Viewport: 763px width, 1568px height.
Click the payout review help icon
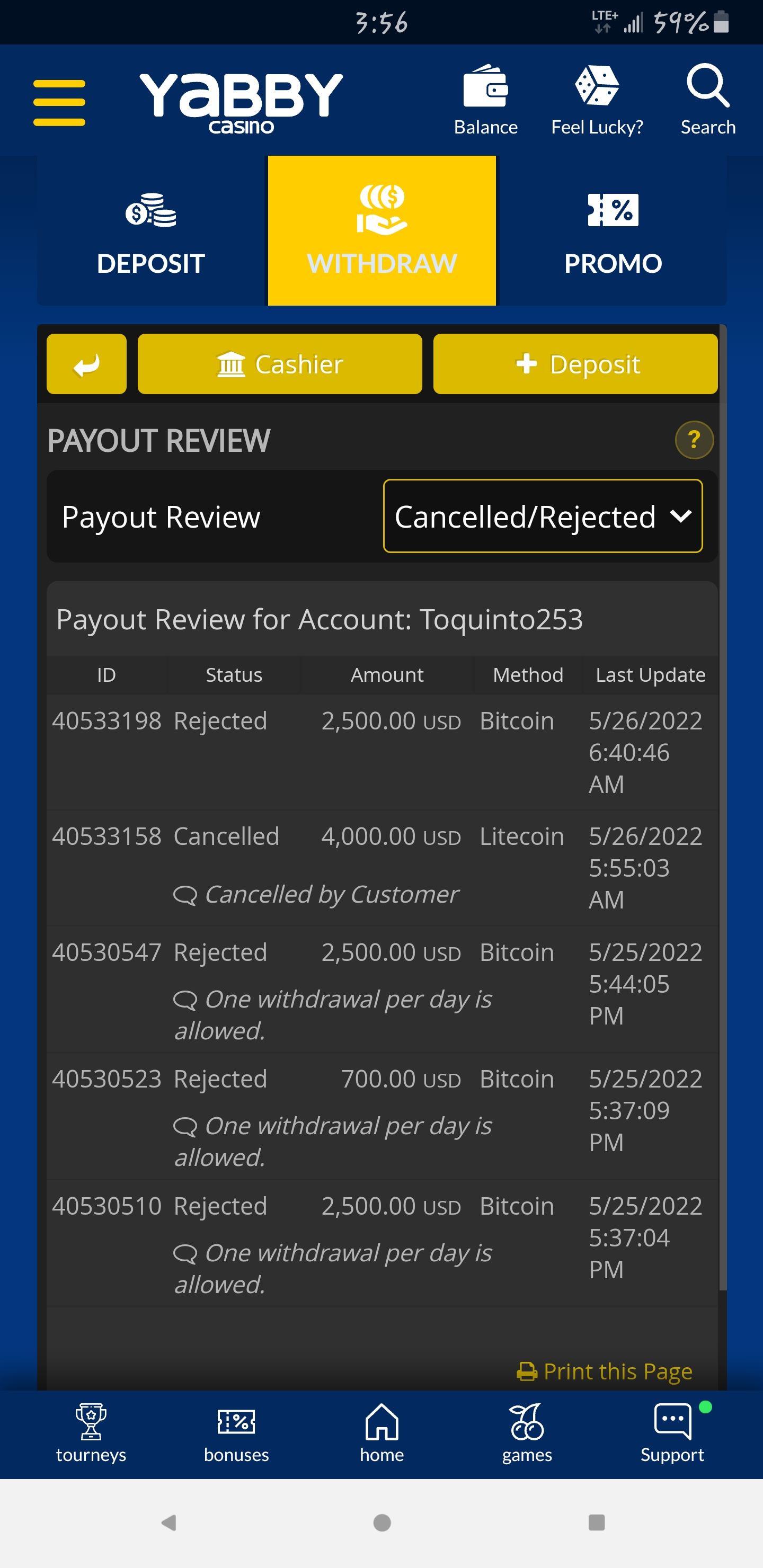click(x=694, y=440)
